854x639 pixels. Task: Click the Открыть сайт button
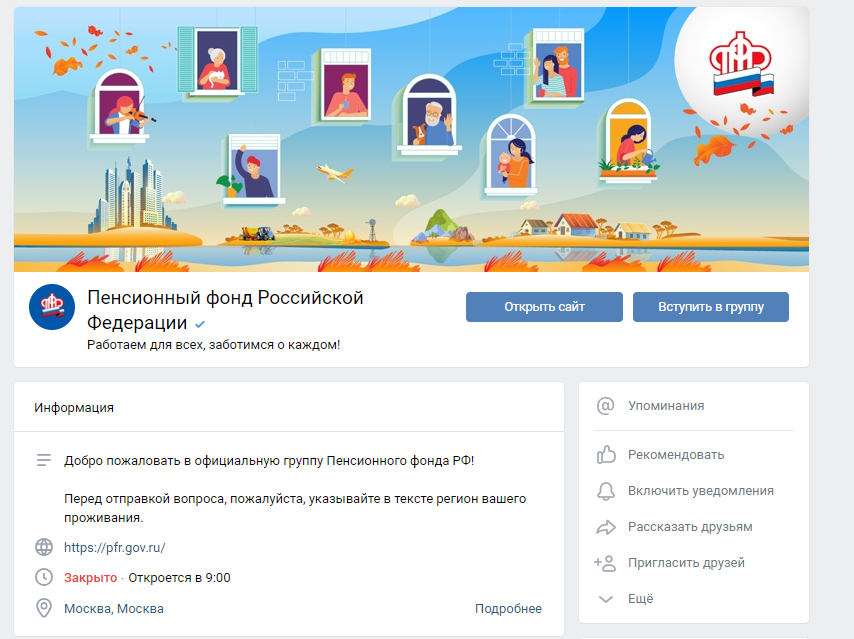(544, 307)
